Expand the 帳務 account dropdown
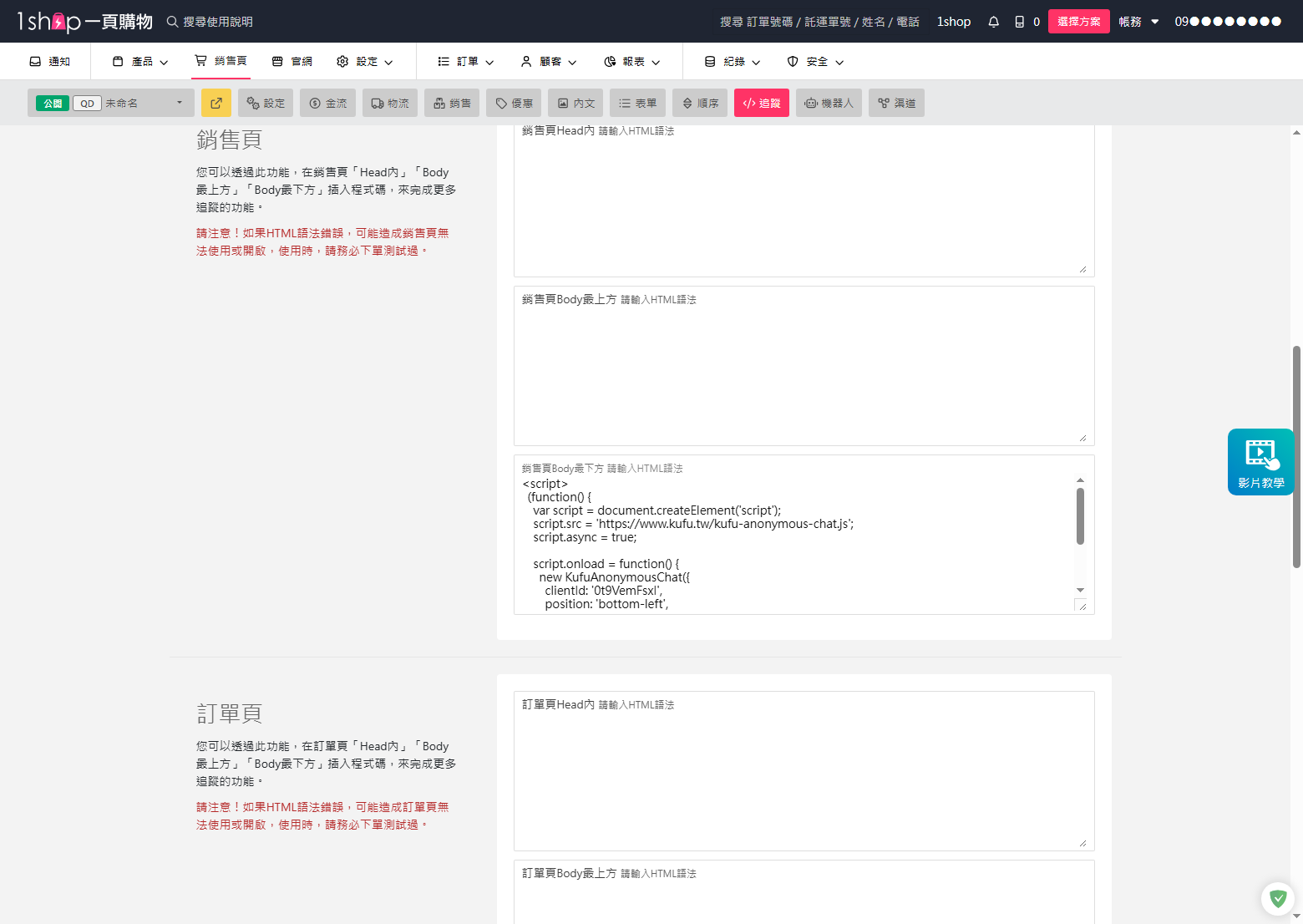Viewport: 1303px width, 924px height. point(1138,22)
